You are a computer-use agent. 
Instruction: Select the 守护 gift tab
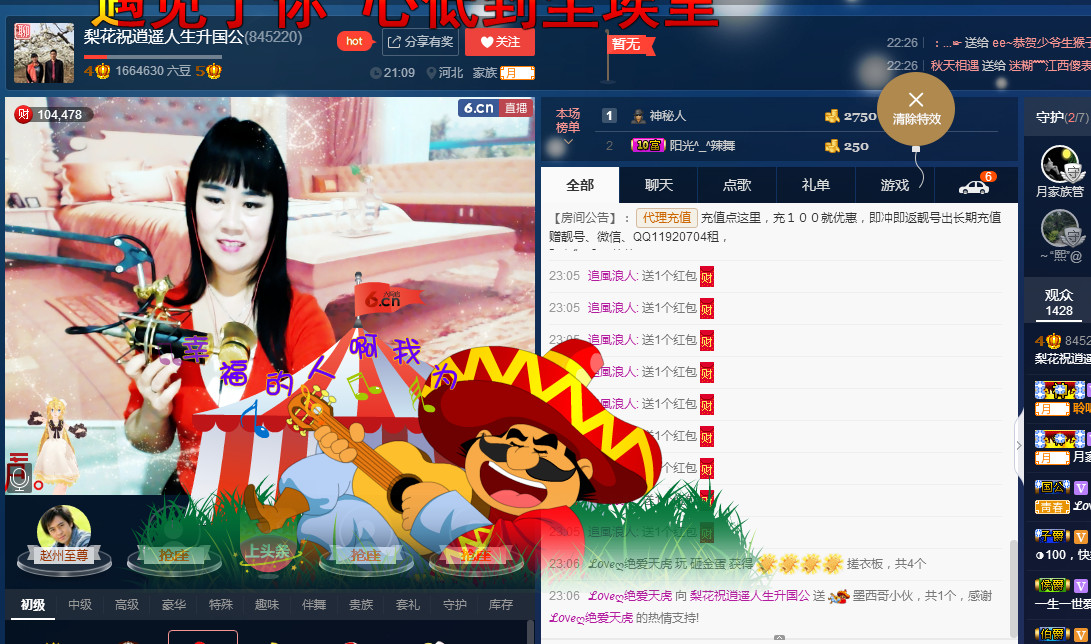coord(454,604)
